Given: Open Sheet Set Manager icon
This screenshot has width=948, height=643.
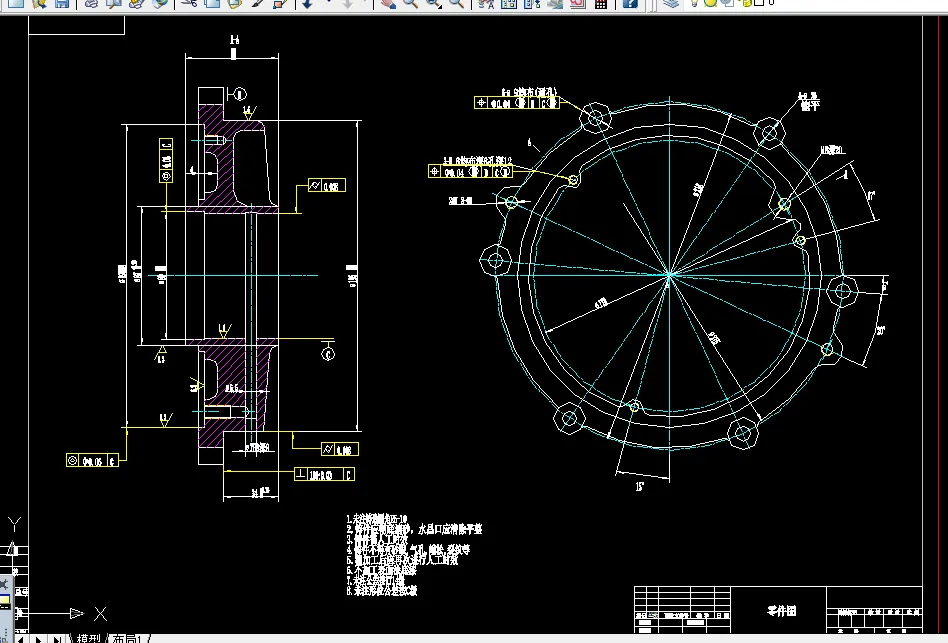Looking at the screenshot, I should (554, 3).
